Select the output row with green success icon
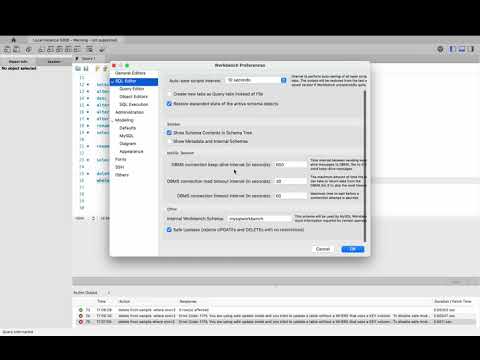 tap(273, 310)
